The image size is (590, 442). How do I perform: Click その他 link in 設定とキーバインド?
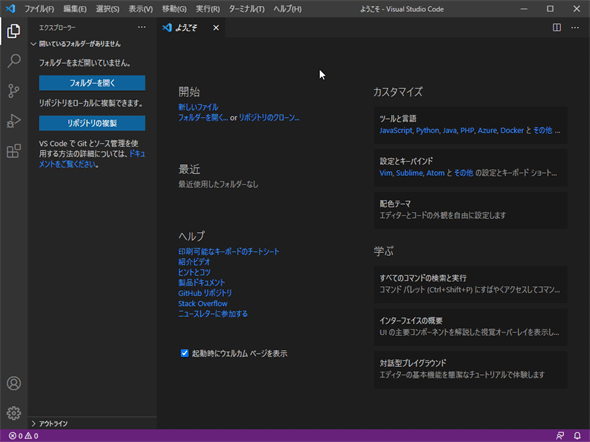coord(464,173)
